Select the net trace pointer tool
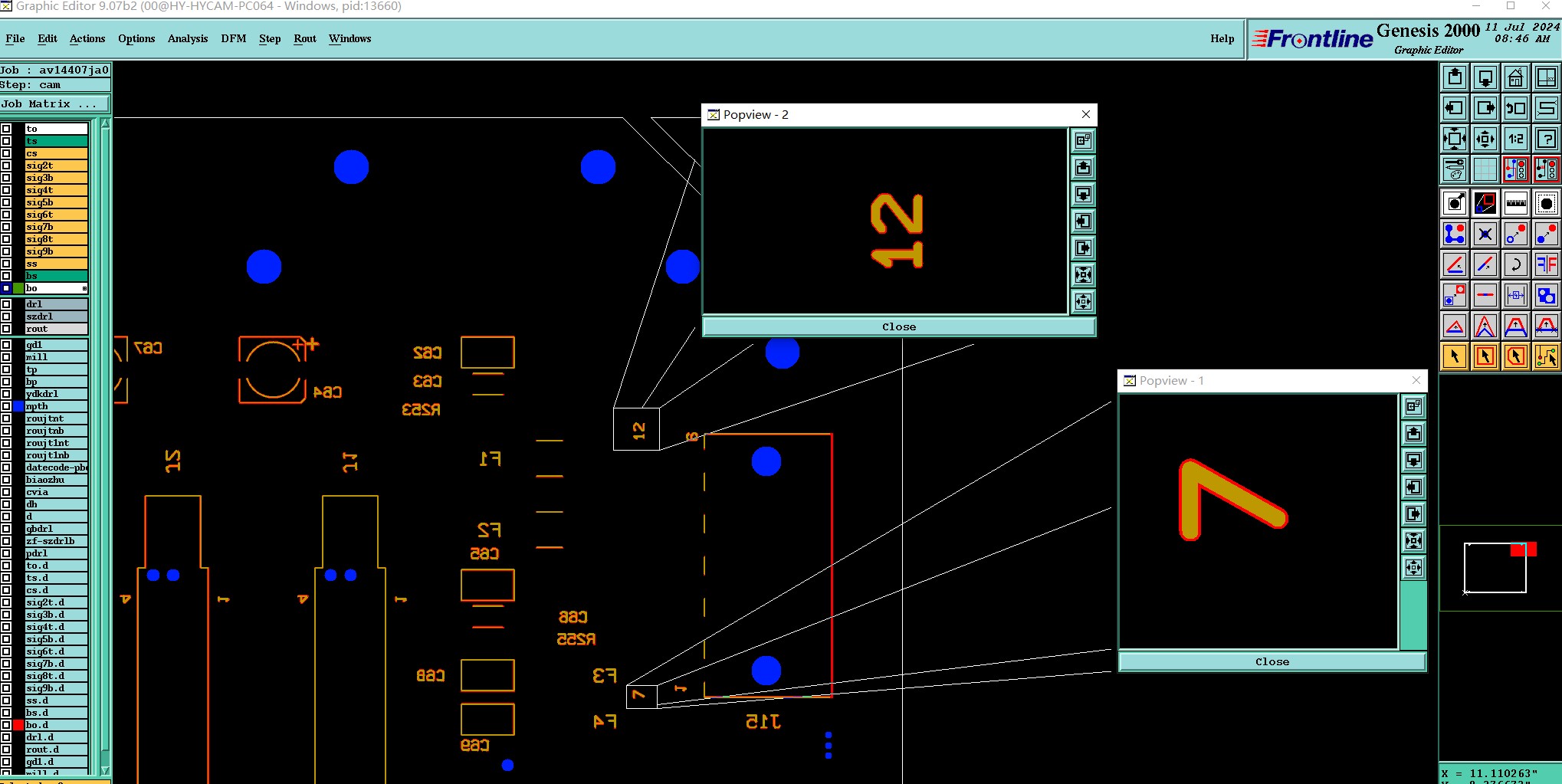The height and width of the screenshot is (784, 1562). point(1547,356)
